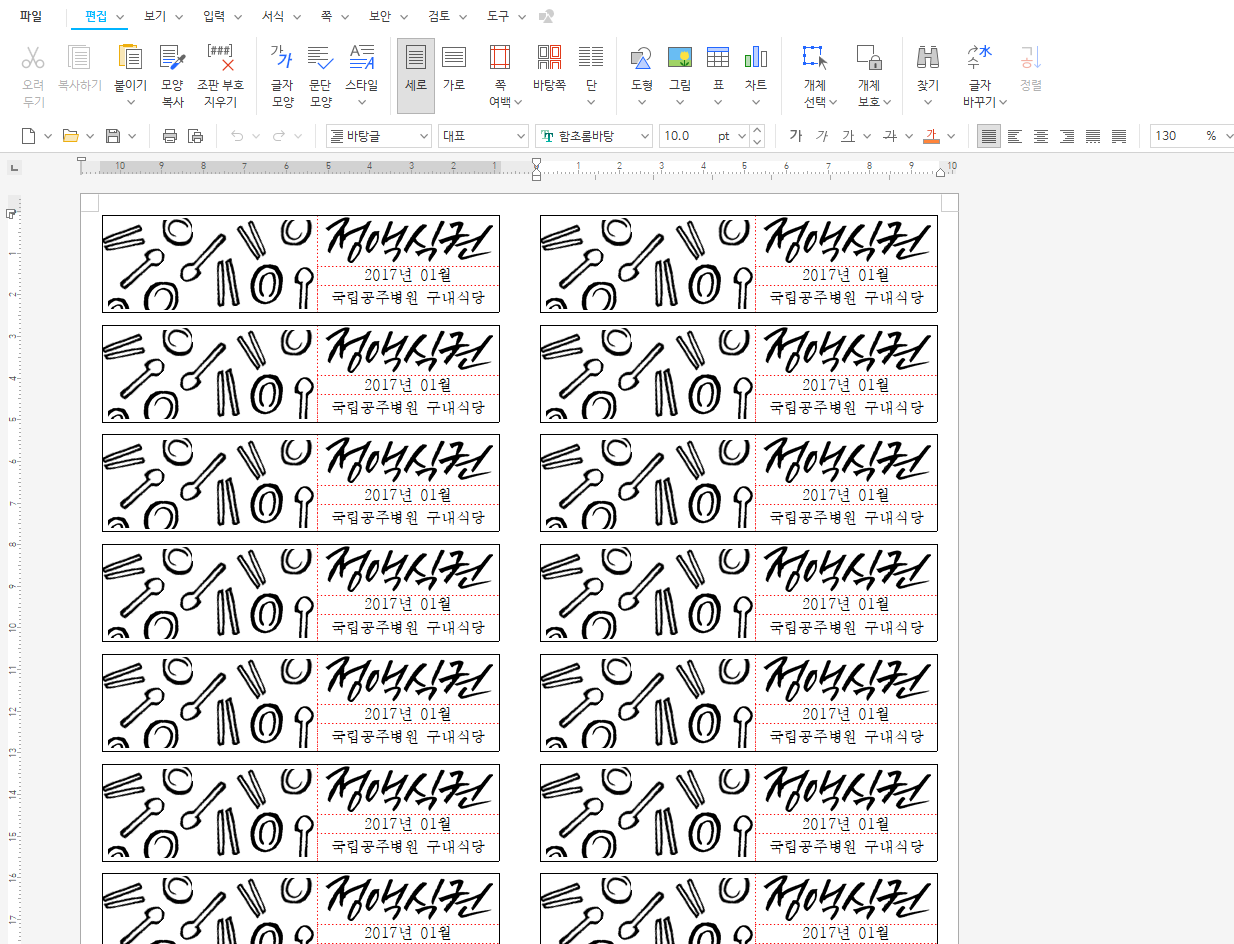The image size is (1234, 944).
Task: Switch to the 서식 format tab
Action: [x=273, y=16]
